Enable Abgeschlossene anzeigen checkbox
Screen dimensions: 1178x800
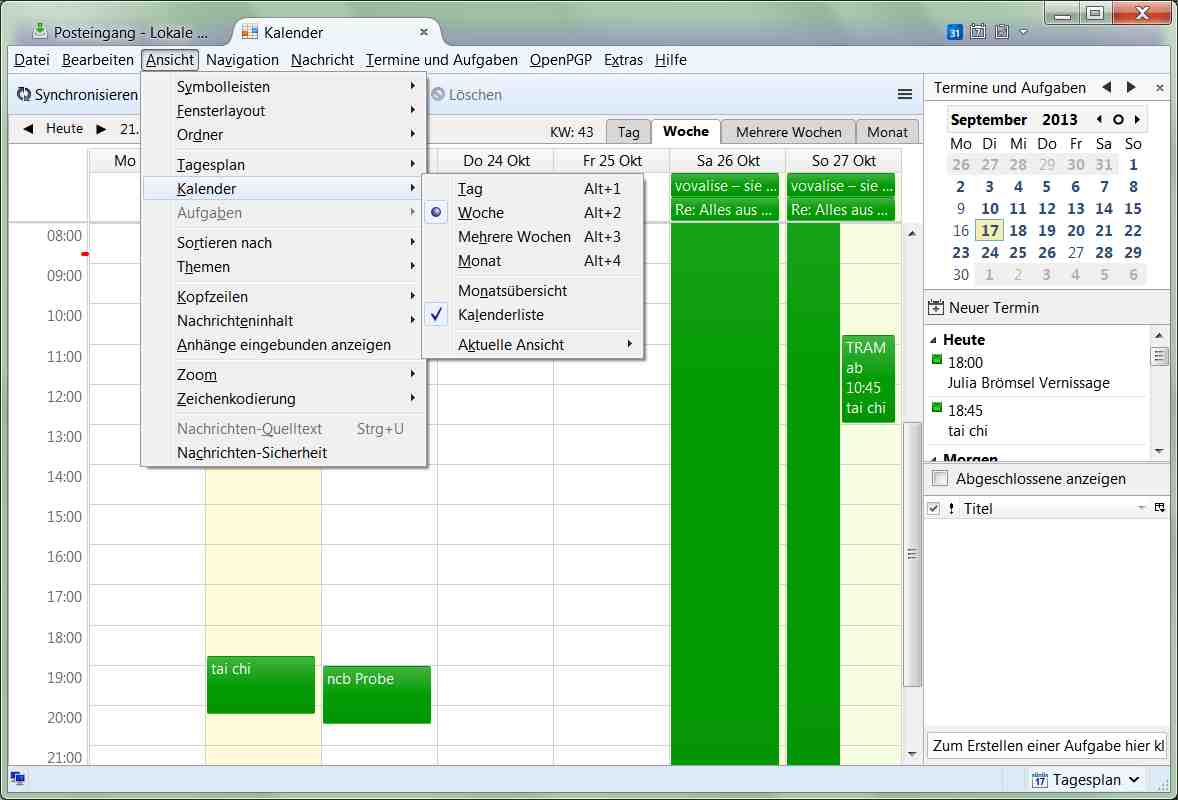pyautogui.click(x=940, y=479)
